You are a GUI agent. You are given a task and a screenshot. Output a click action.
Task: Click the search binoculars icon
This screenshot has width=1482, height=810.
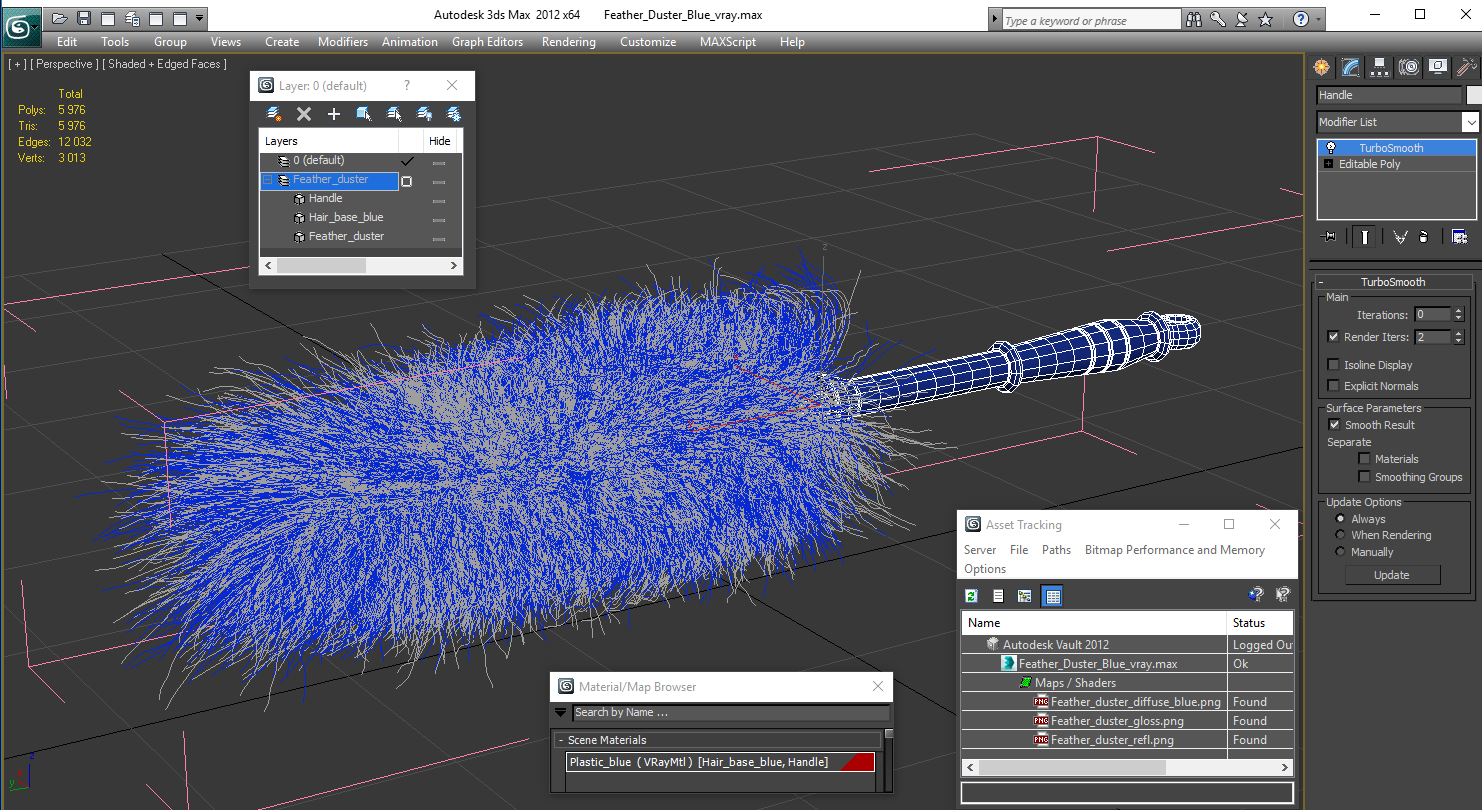click(1194, 19)
